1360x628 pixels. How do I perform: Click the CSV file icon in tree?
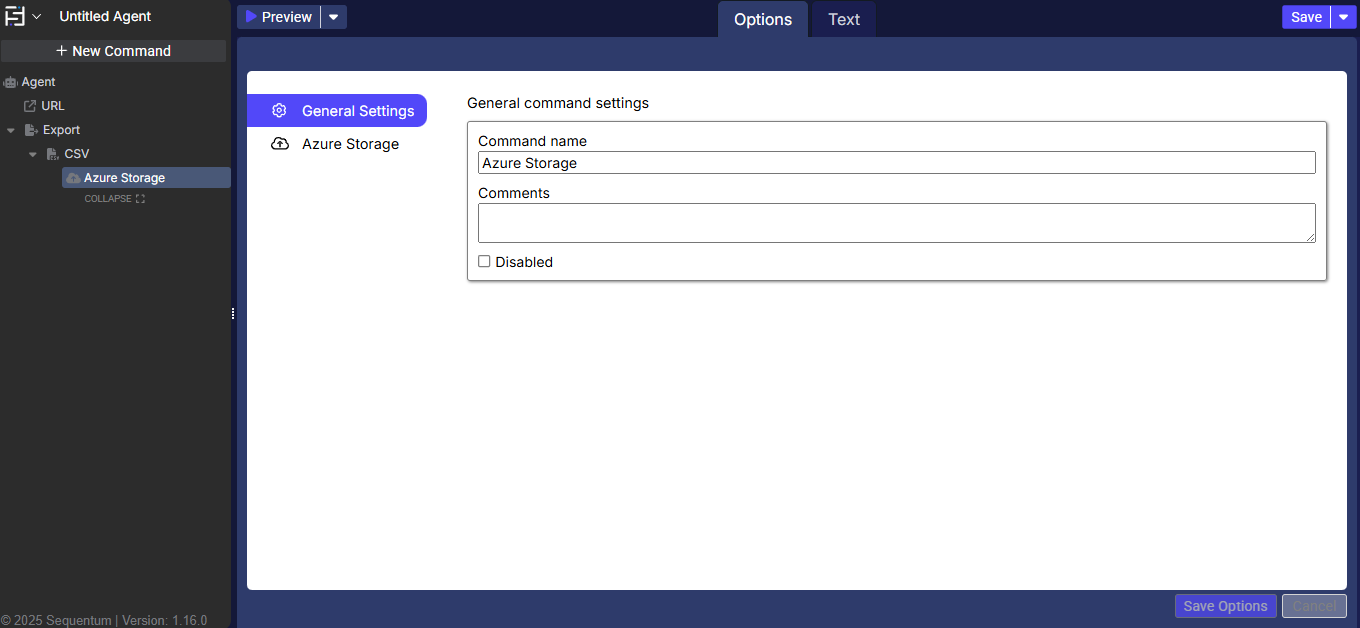coord(53,154)
